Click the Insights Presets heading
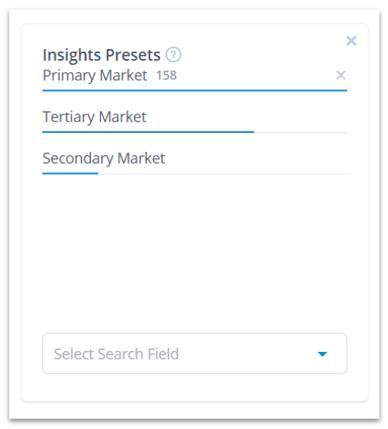The width and height of the screenshot is (388, 429). (101, 55)
